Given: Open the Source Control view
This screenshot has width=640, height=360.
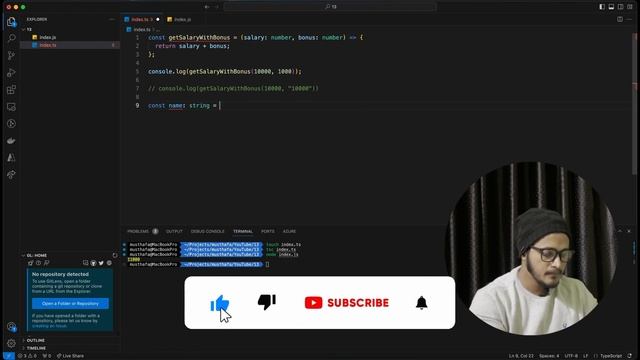Looking at the screenshot, I should pyautogui.click(x=11, y=56).
